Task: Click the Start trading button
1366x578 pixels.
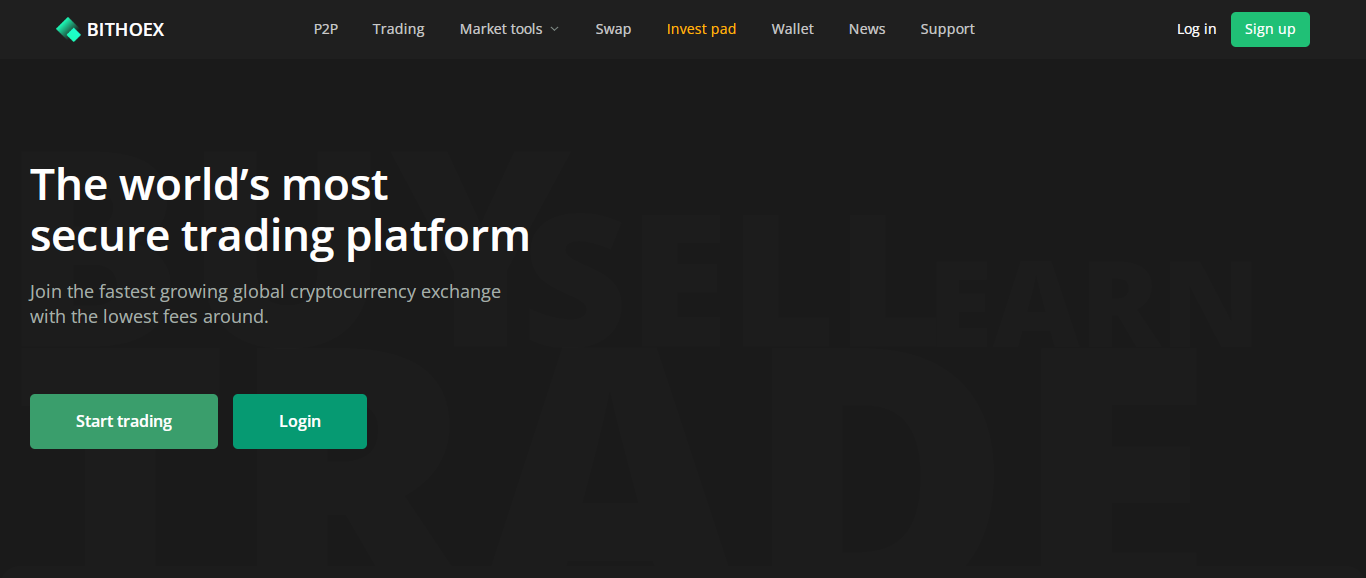Action: pyautogui.click(x=124, y=421)
